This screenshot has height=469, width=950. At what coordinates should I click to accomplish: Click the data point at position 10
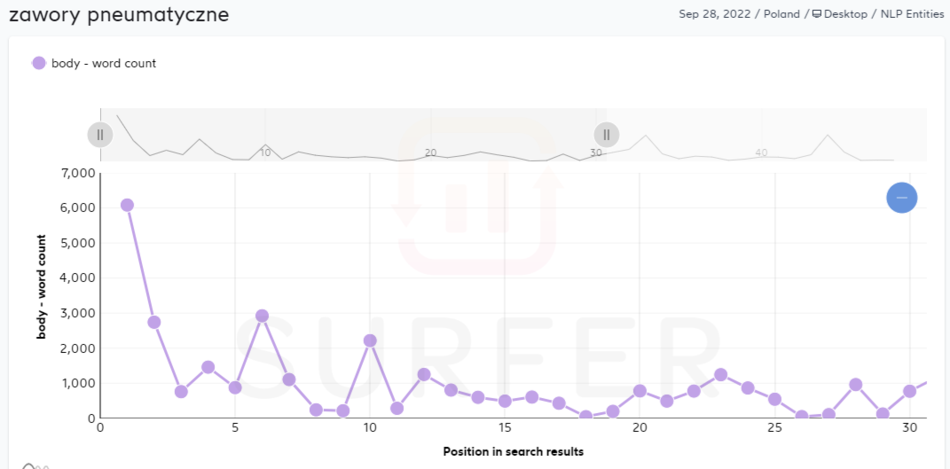(x=370, y=340)
